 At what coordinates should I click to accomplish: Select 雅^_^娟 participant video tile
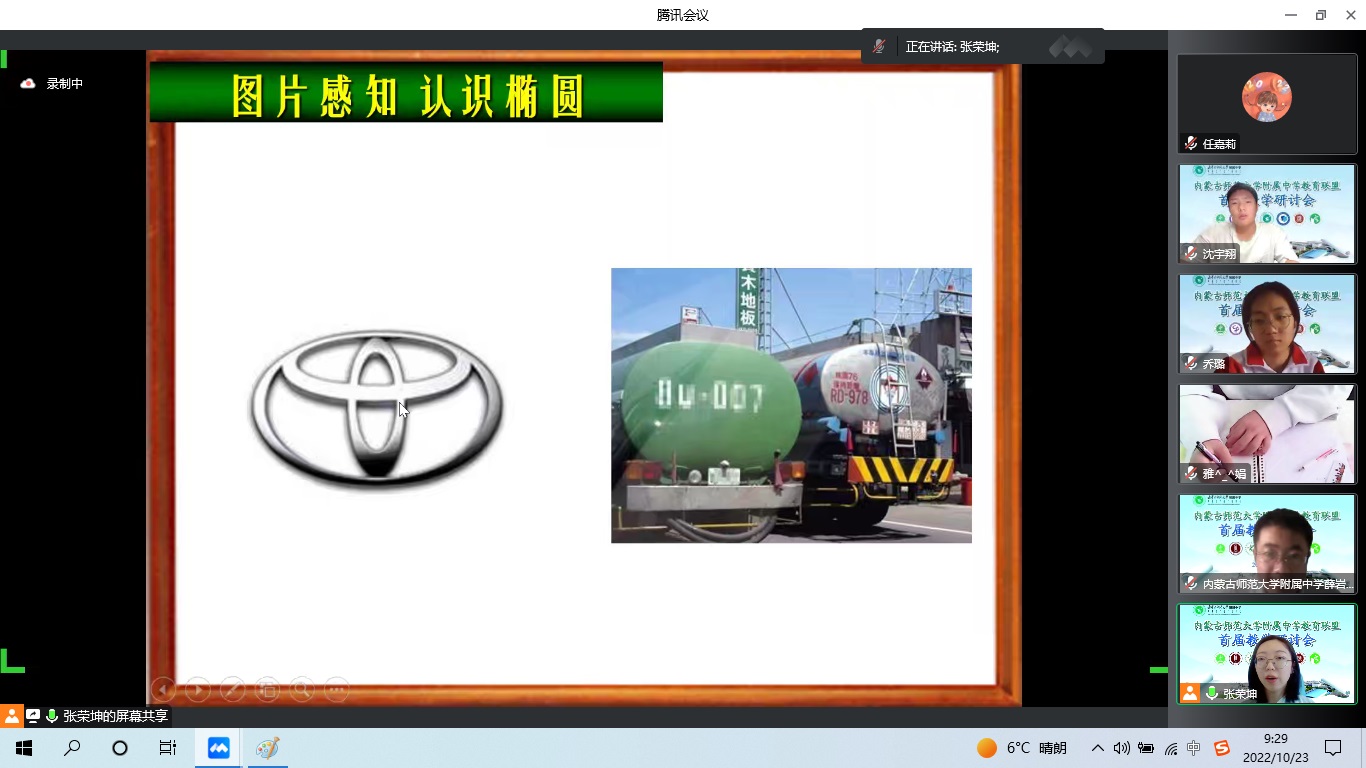(1267, 434)
